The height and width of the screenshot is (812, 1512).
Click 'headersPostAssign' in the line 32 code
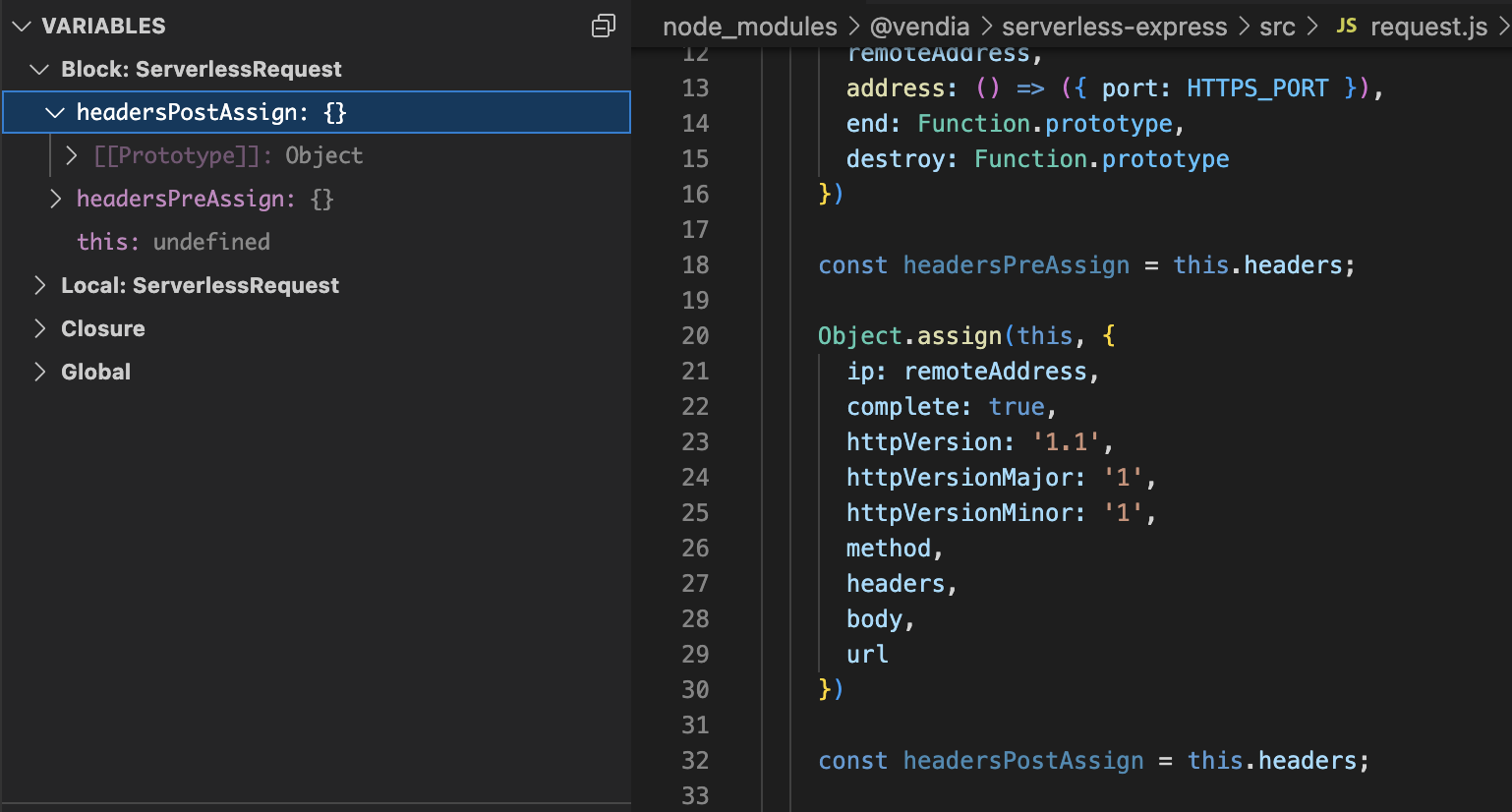click(x=1023, y=761)
